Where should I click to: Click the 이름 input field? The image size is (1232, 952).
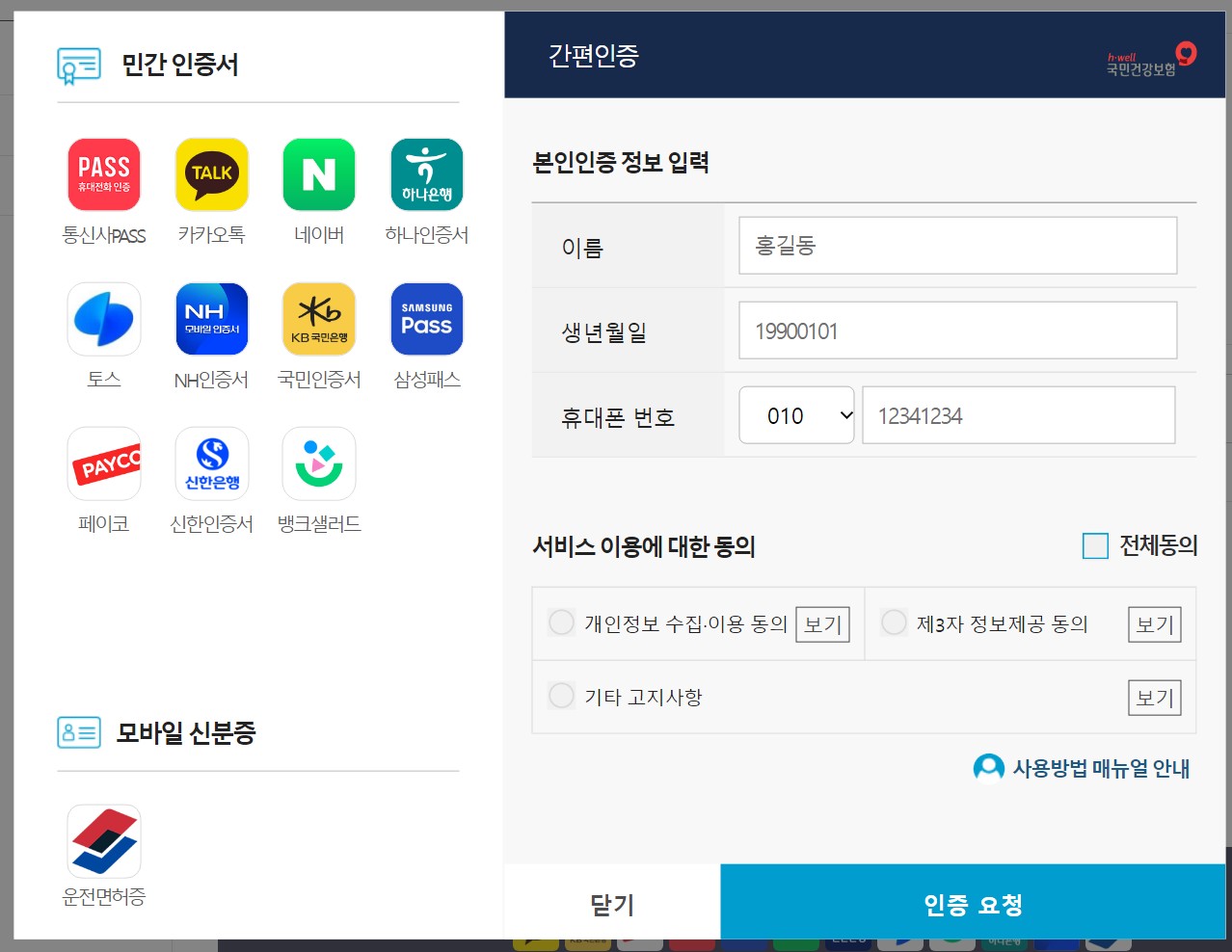coord(957,246)
